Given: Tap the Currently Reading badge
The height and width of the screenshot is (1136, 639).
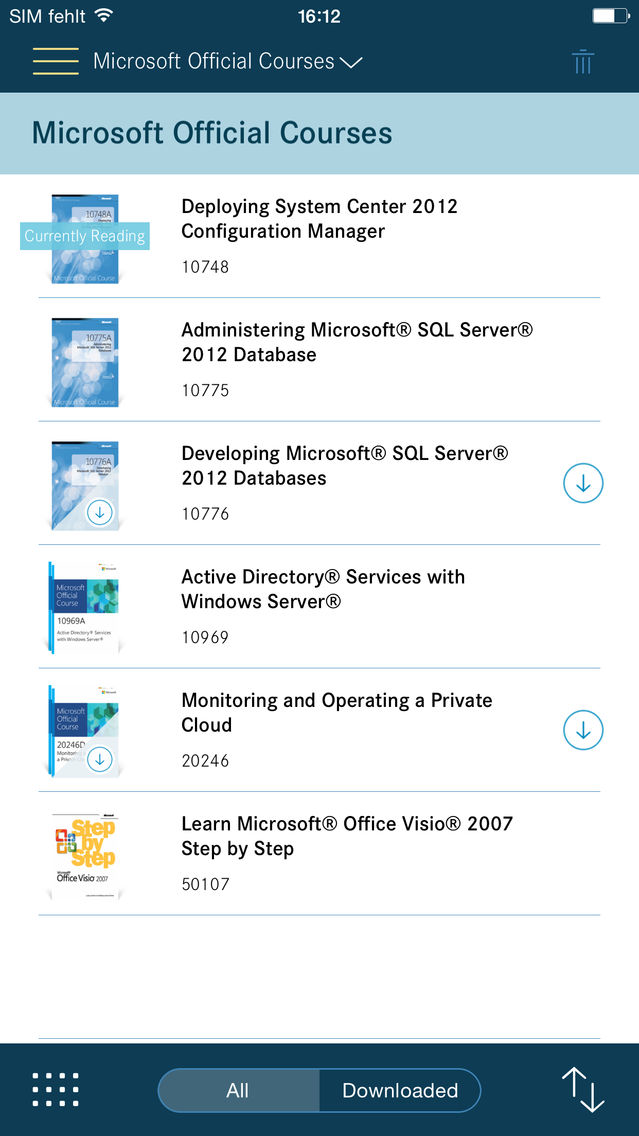Looking at the screenshot, I should (x=85, y=236).
